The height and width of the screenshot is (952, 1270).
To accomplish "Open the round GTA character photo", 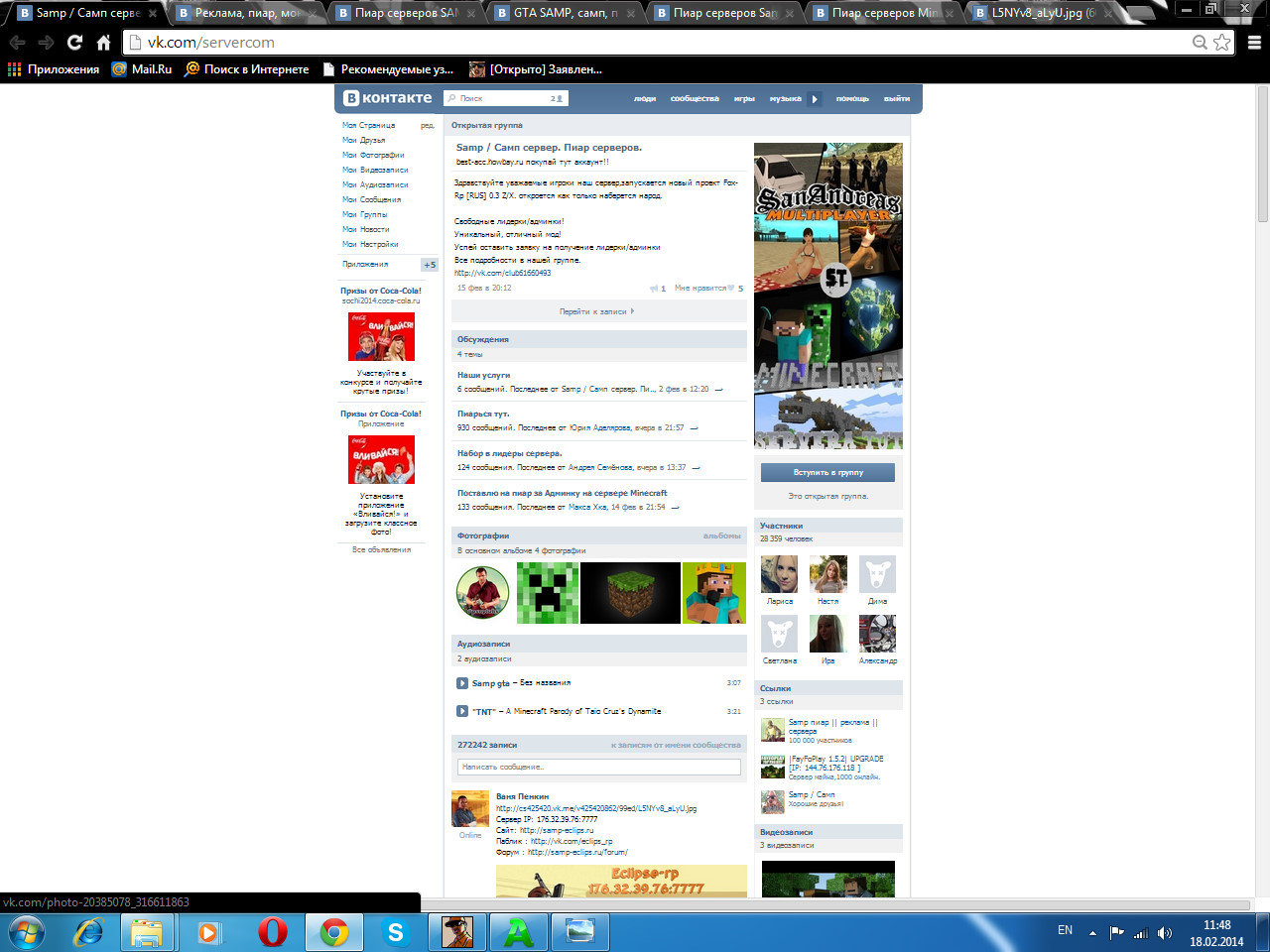I will [x=482, y=593].
